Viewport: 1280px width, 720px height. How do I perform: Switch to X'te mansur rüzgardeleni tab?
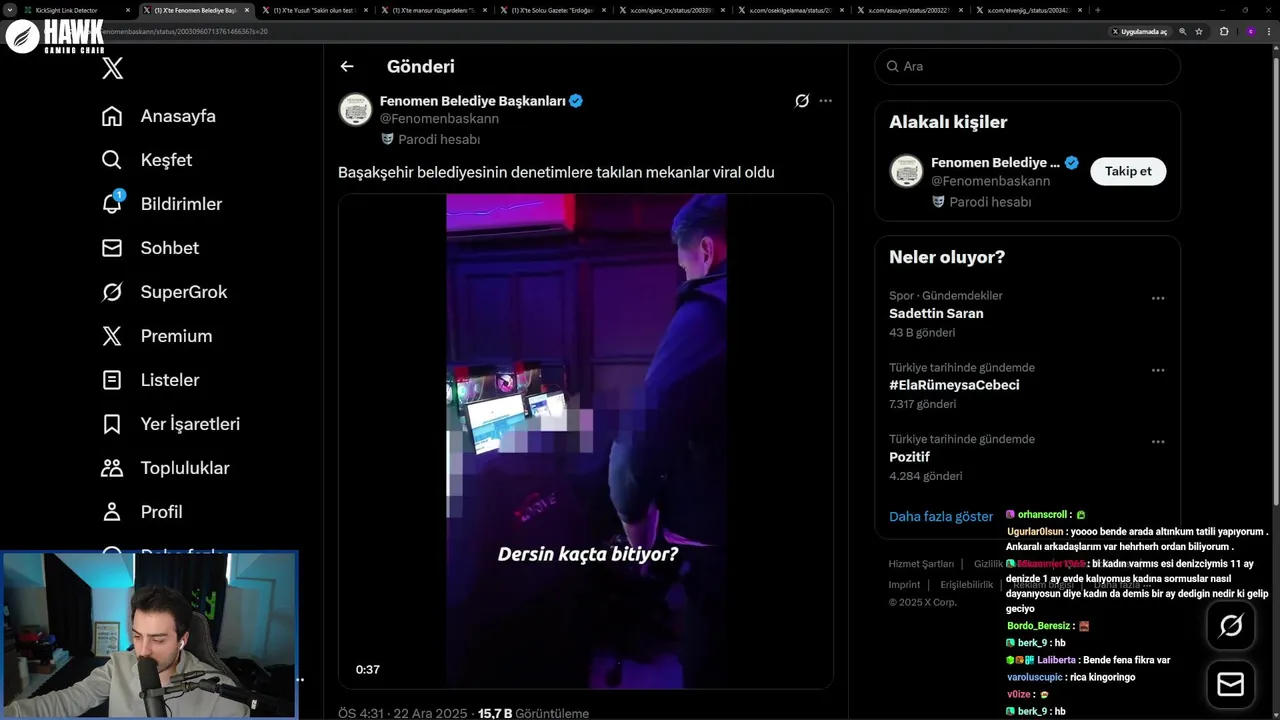click(433, 10)
